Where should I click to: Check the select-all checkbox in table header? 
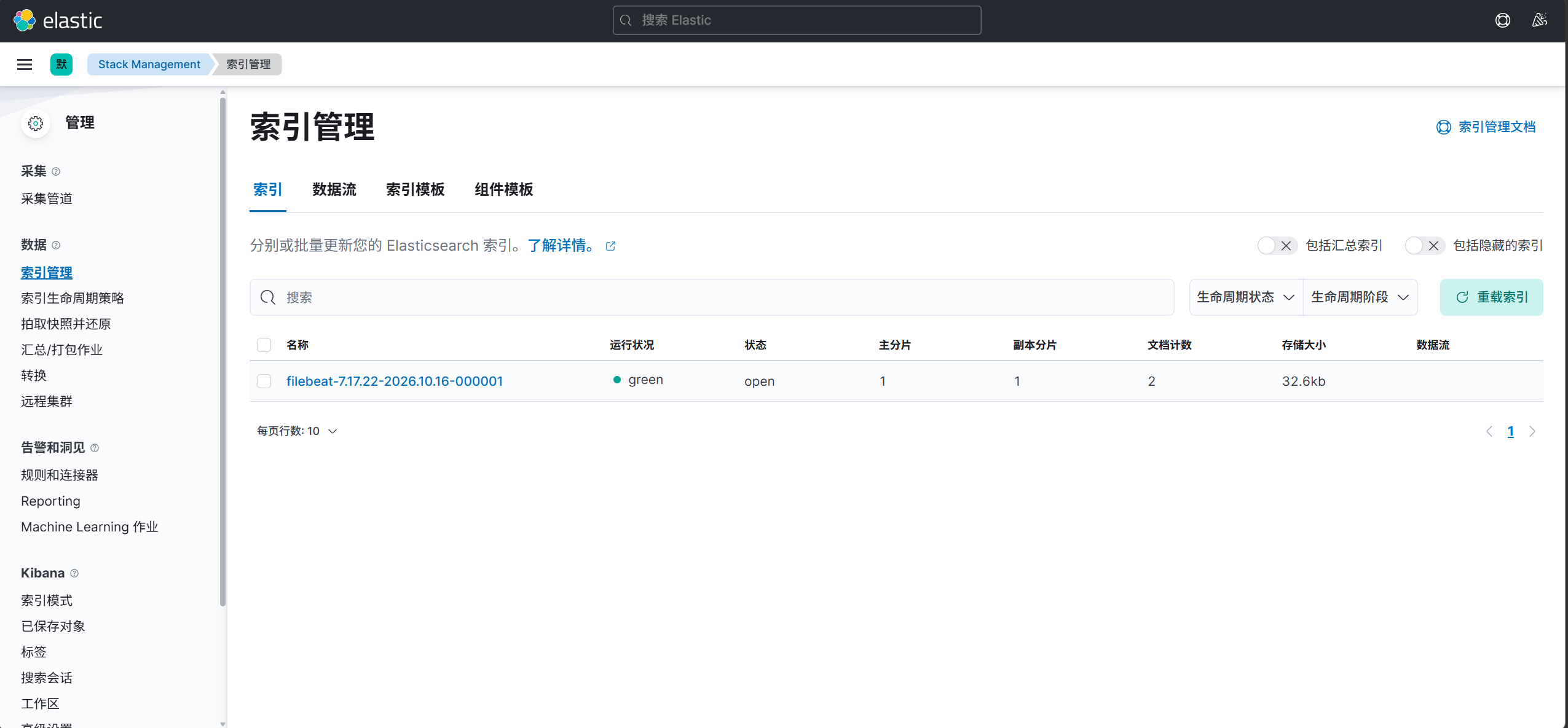(x=264, y=345)
